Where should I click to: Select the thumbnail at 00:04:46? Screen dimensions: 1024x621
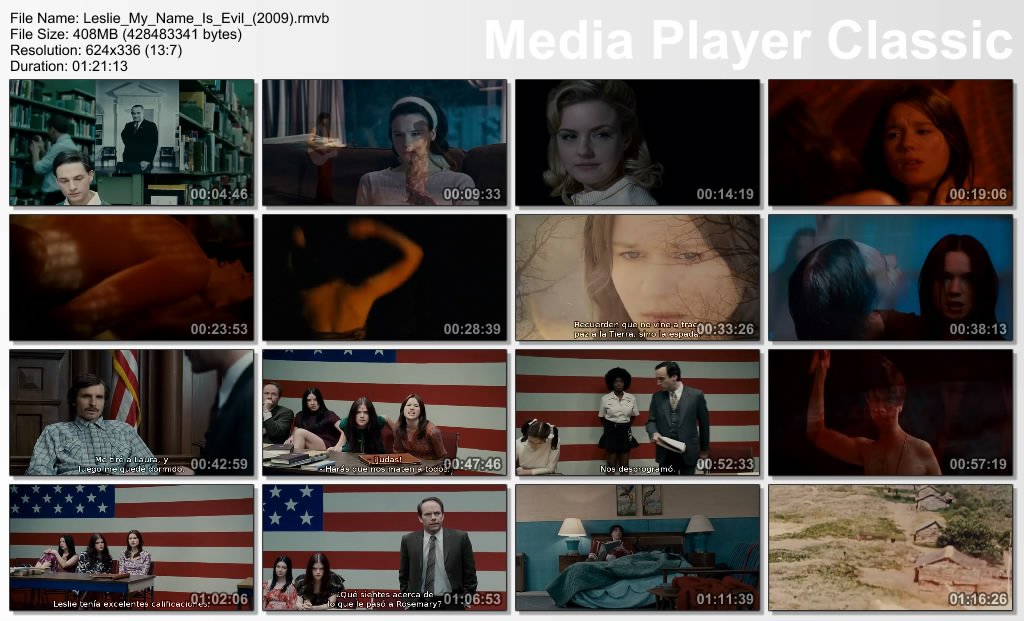[x=132, y=142]
